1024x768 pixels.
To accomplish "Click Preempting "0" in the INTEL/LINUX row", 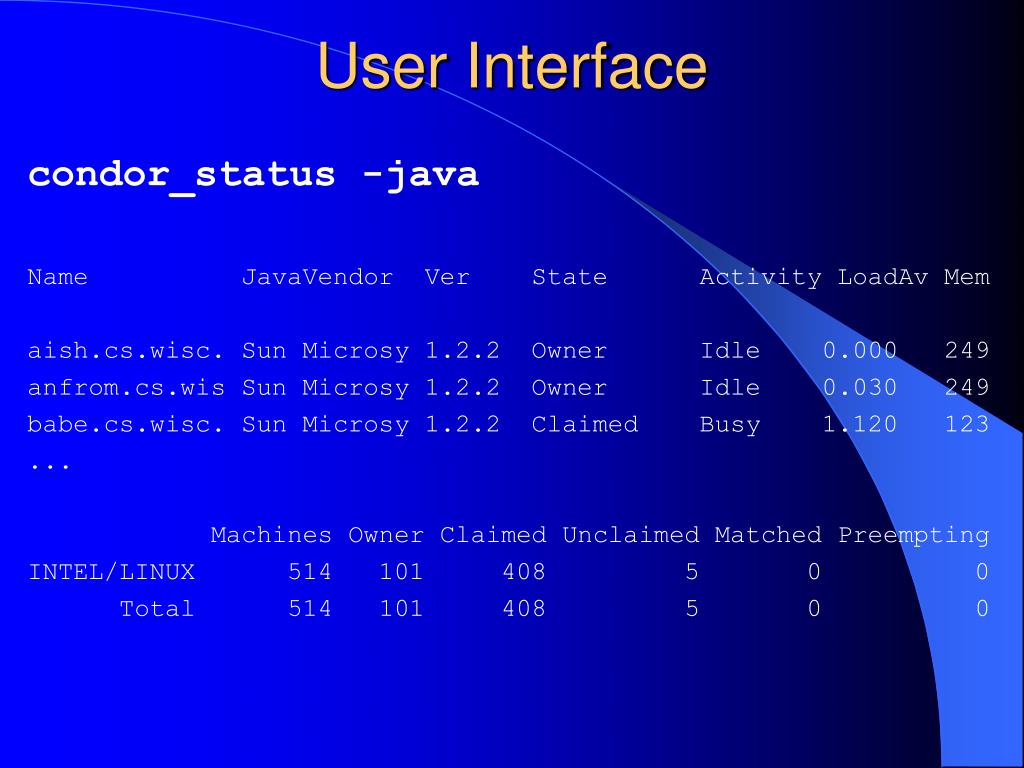I will 982,572.
